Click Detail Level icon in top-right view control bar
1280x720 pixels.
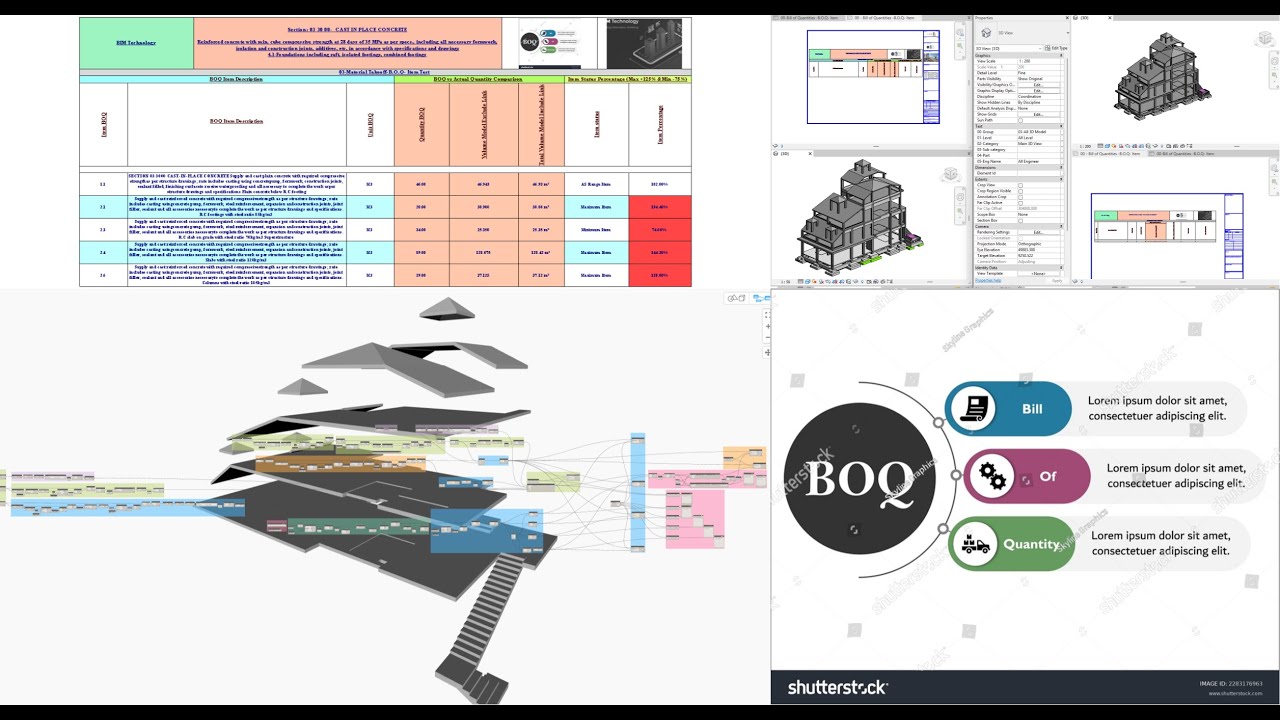(1100, 145)
